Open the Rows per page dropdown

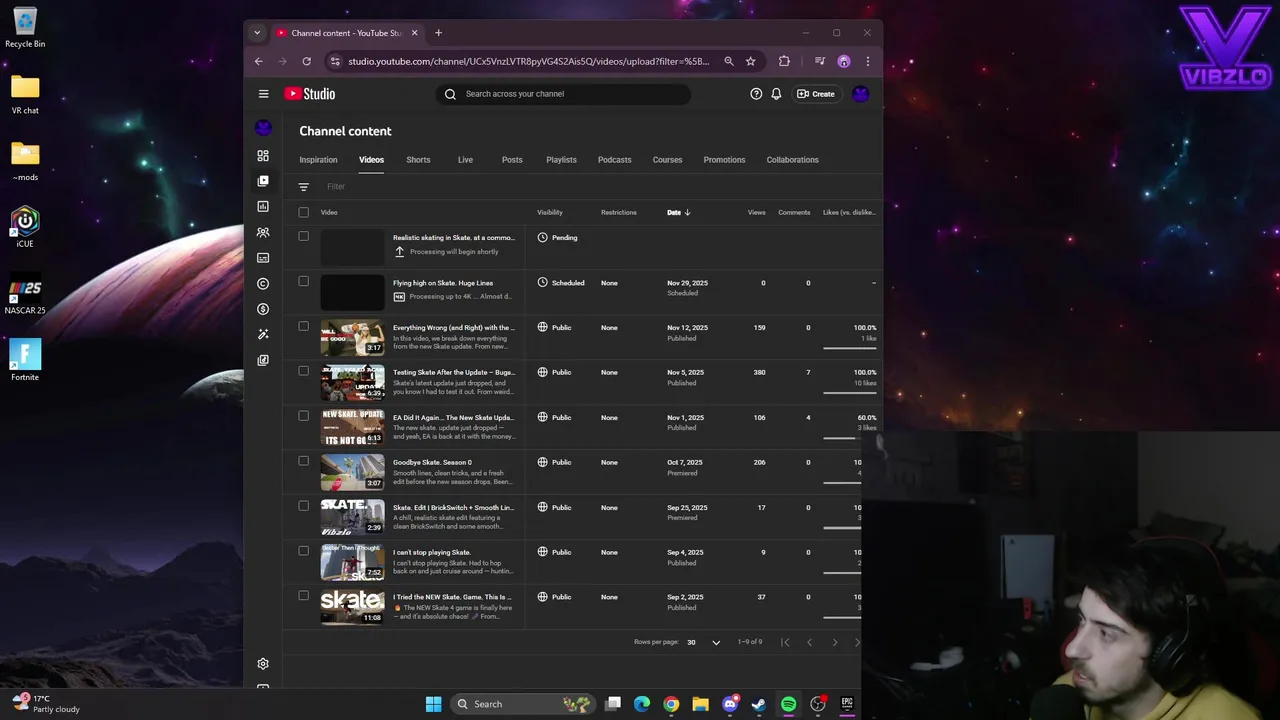tap(704, 642)
